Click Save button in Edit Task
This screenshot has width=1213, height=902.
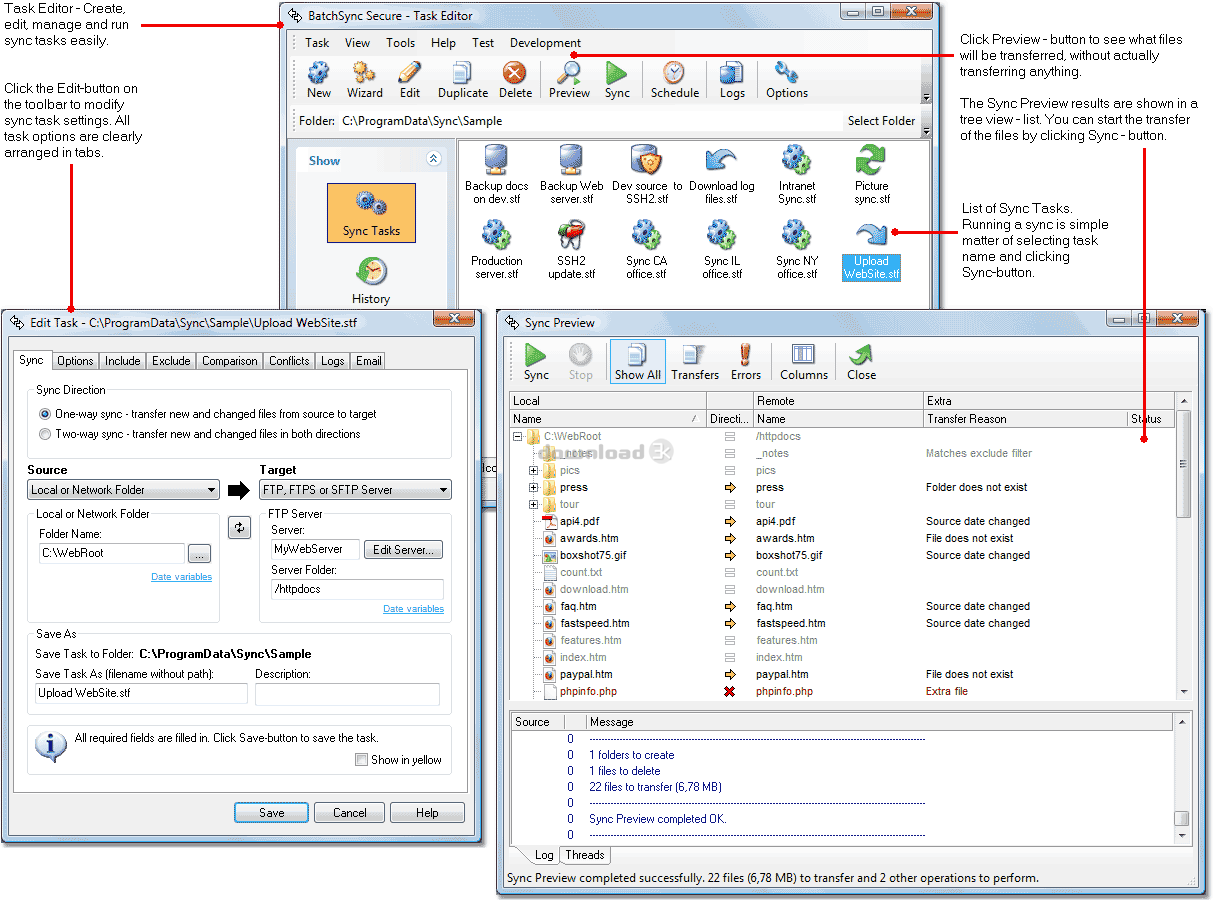point(272,813)
